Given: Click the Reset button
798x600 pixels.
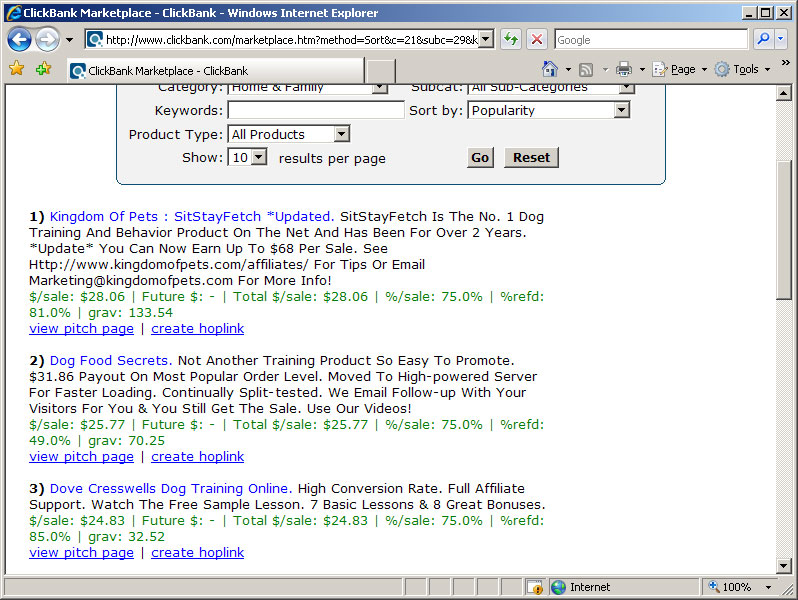Looking at the screenshot, I should [x=531, y=157].
